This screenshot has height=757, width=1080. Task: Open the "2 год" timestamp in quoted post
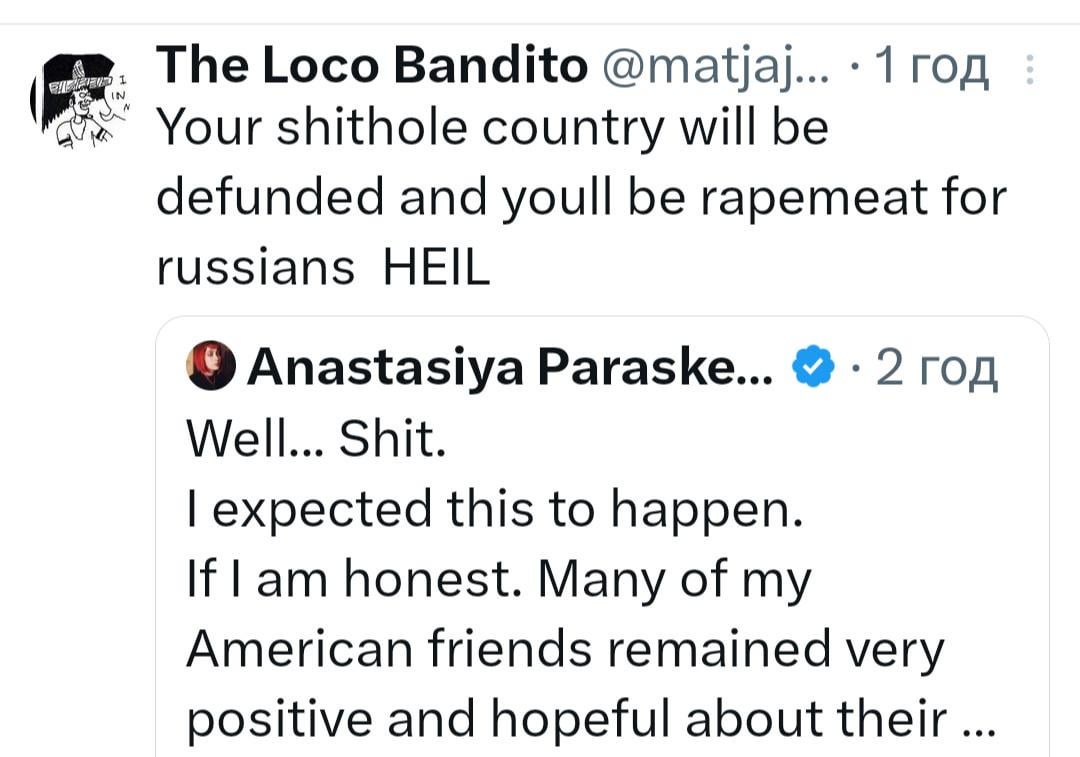click(936, 368)
